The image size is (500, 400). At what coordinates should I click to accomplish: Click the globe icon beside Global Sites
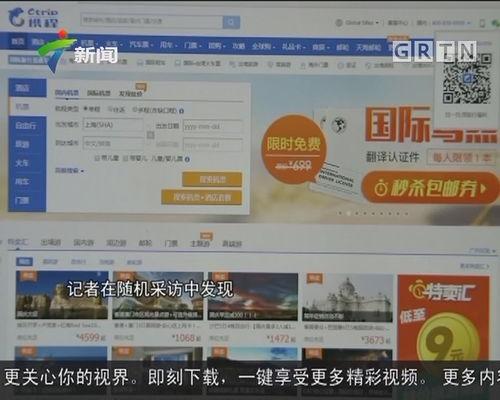pyautogui.click(x=339, y=23)
